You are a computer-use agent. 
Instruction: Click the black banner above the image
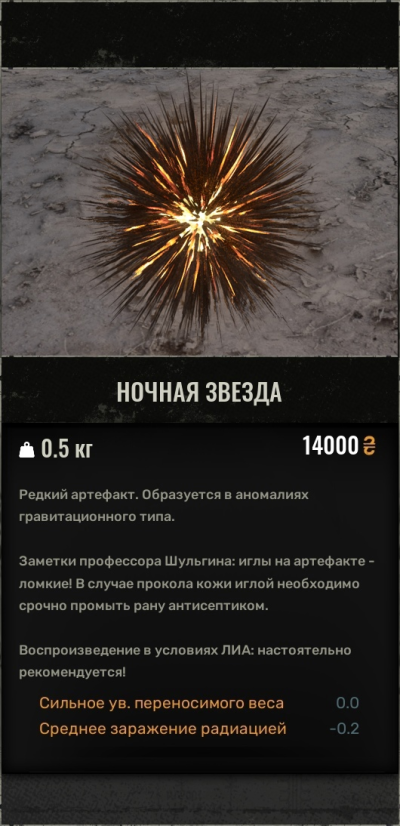(200, 35)
